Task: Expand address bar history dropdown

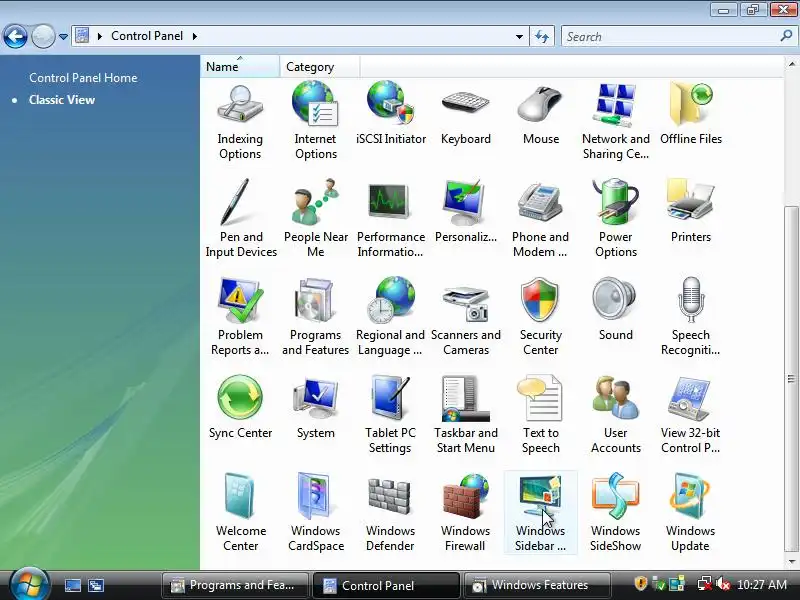Action: (519, 37)
